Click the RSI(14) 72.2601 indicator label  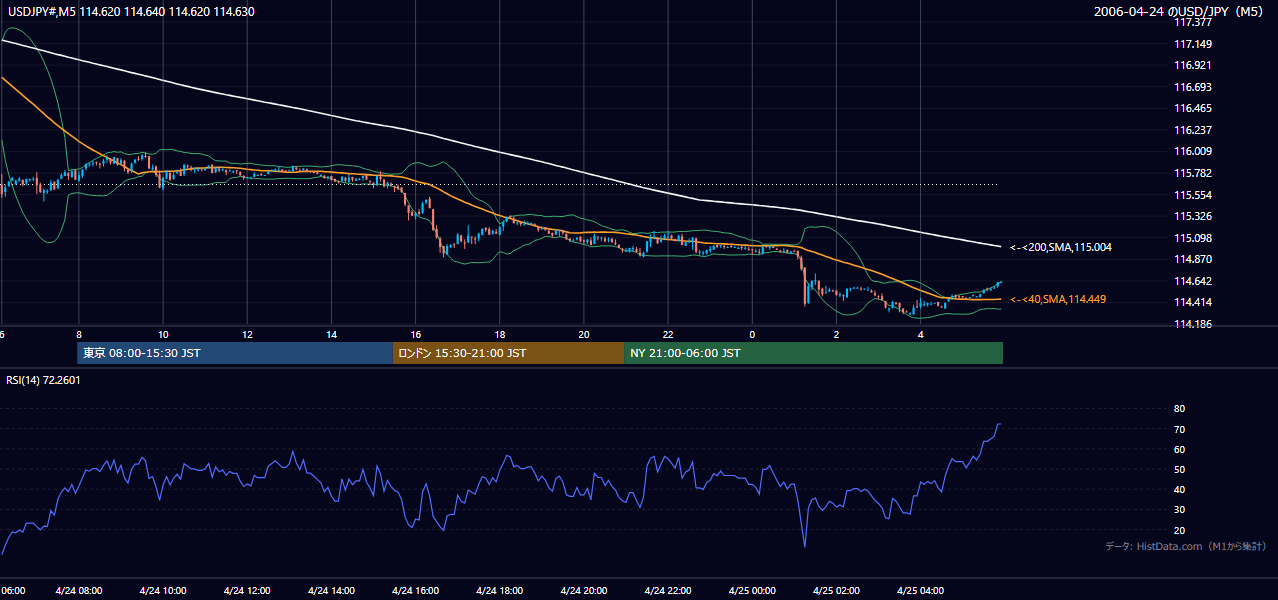click(x=41, y=380)
